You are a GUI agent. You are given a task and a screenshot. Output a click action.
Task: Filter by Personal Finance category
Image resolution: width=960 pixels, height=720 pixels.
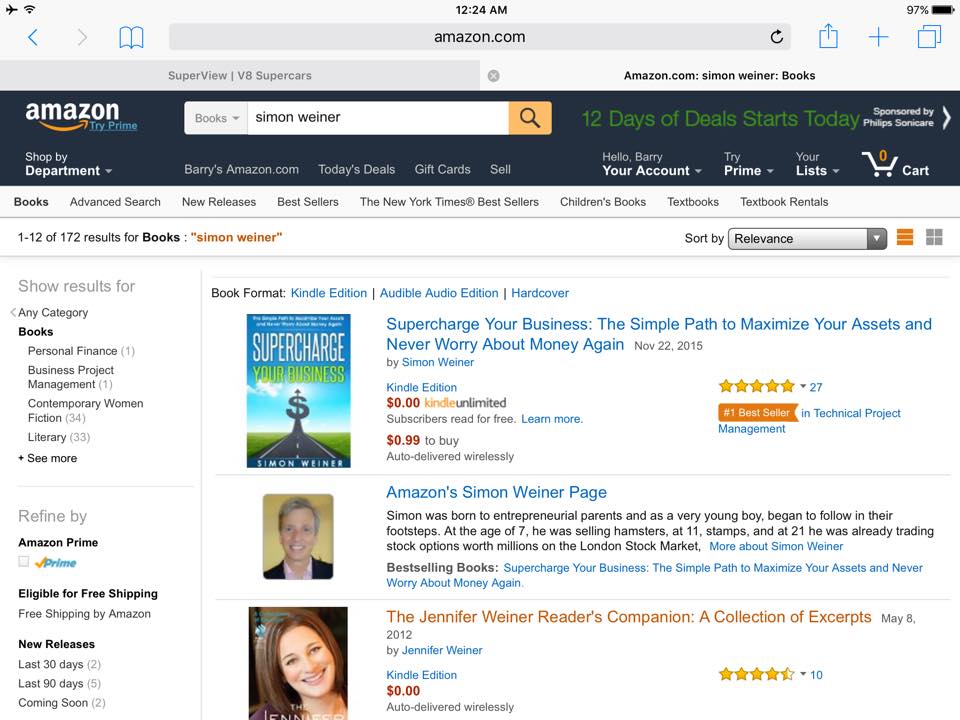81,351
